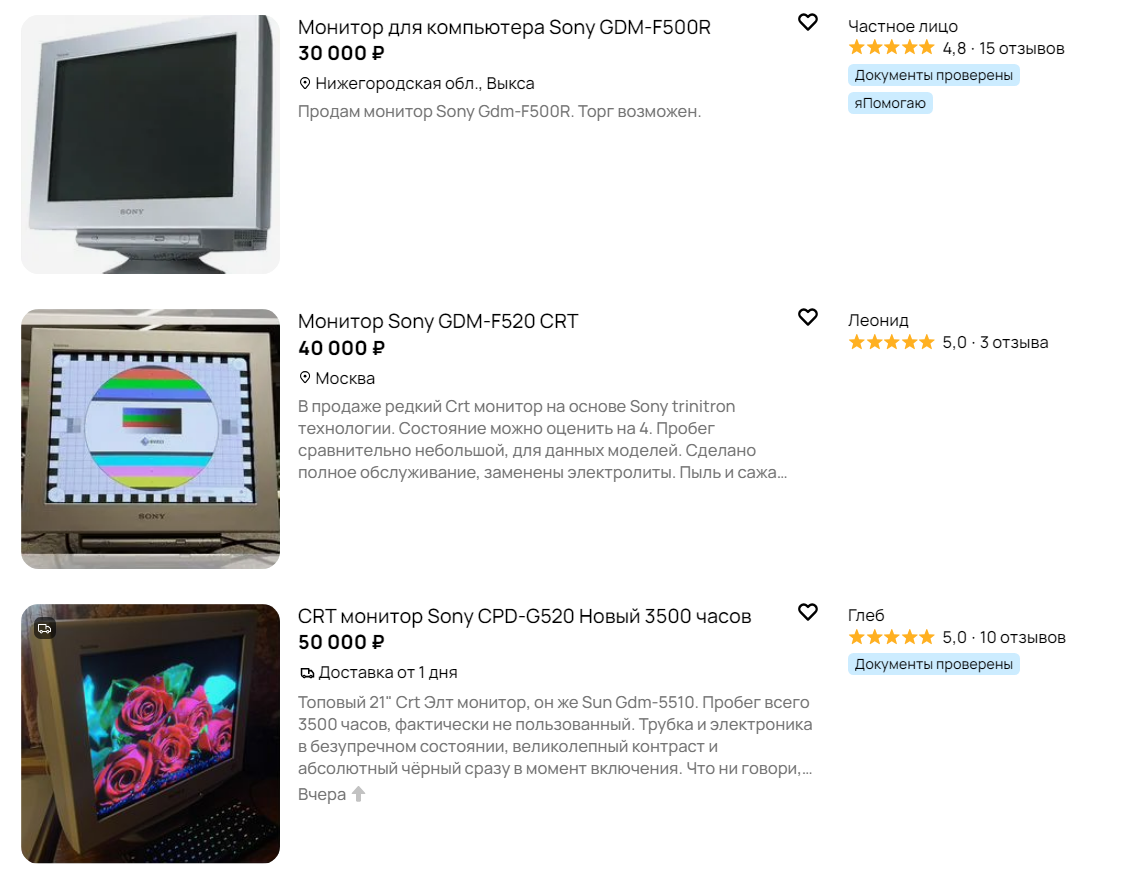
Task: Click the яПомогаю badge
Action: coord(890,103)
